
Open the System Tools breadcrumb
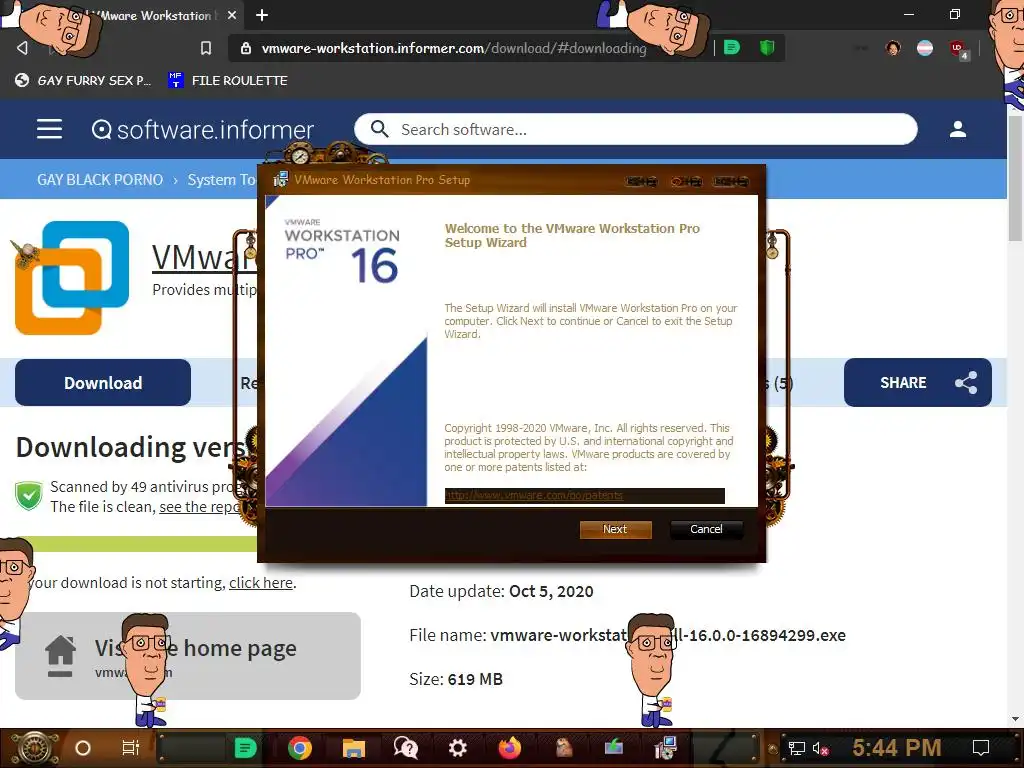(x=221, y=180)
